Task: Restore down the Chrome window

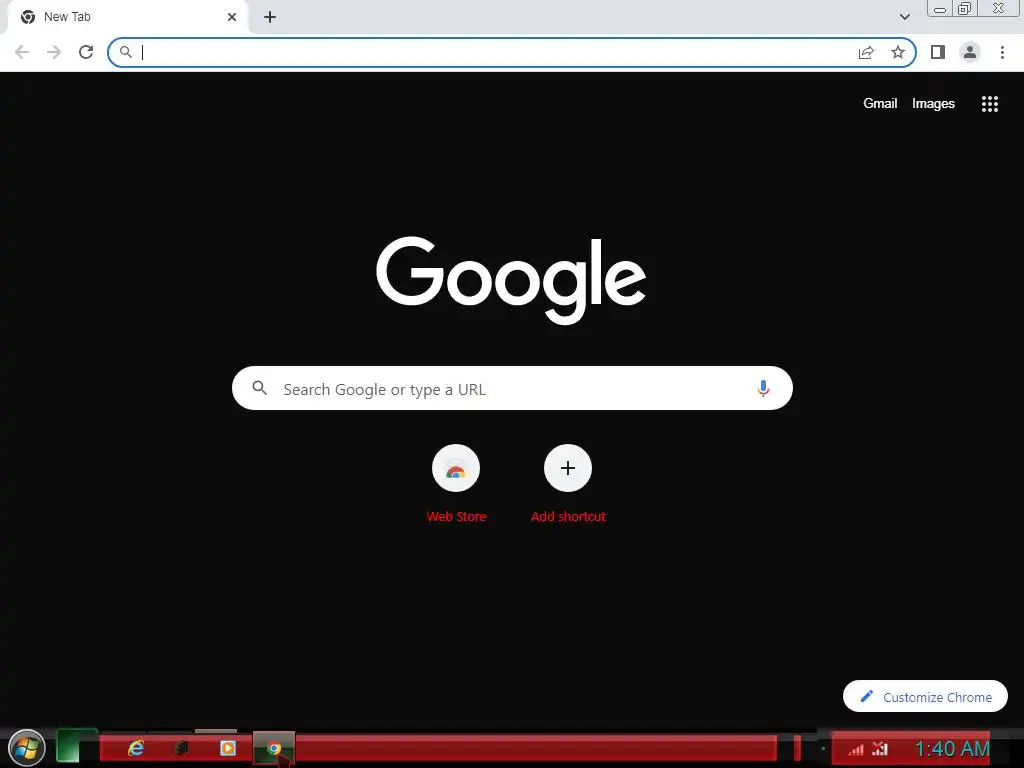Action: click(x=964, y=8)
